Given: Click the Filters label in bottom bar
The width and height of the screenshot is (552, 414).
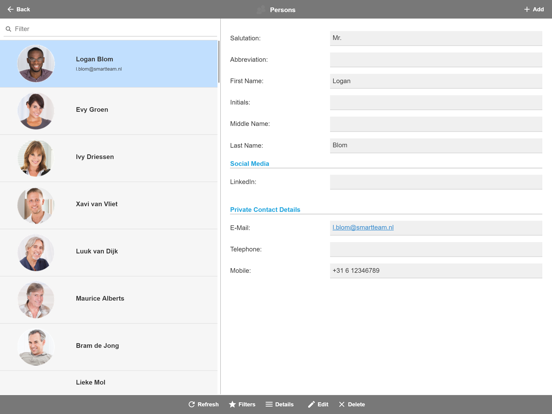Looking at the screenshot, I should (x=247, y=404).
